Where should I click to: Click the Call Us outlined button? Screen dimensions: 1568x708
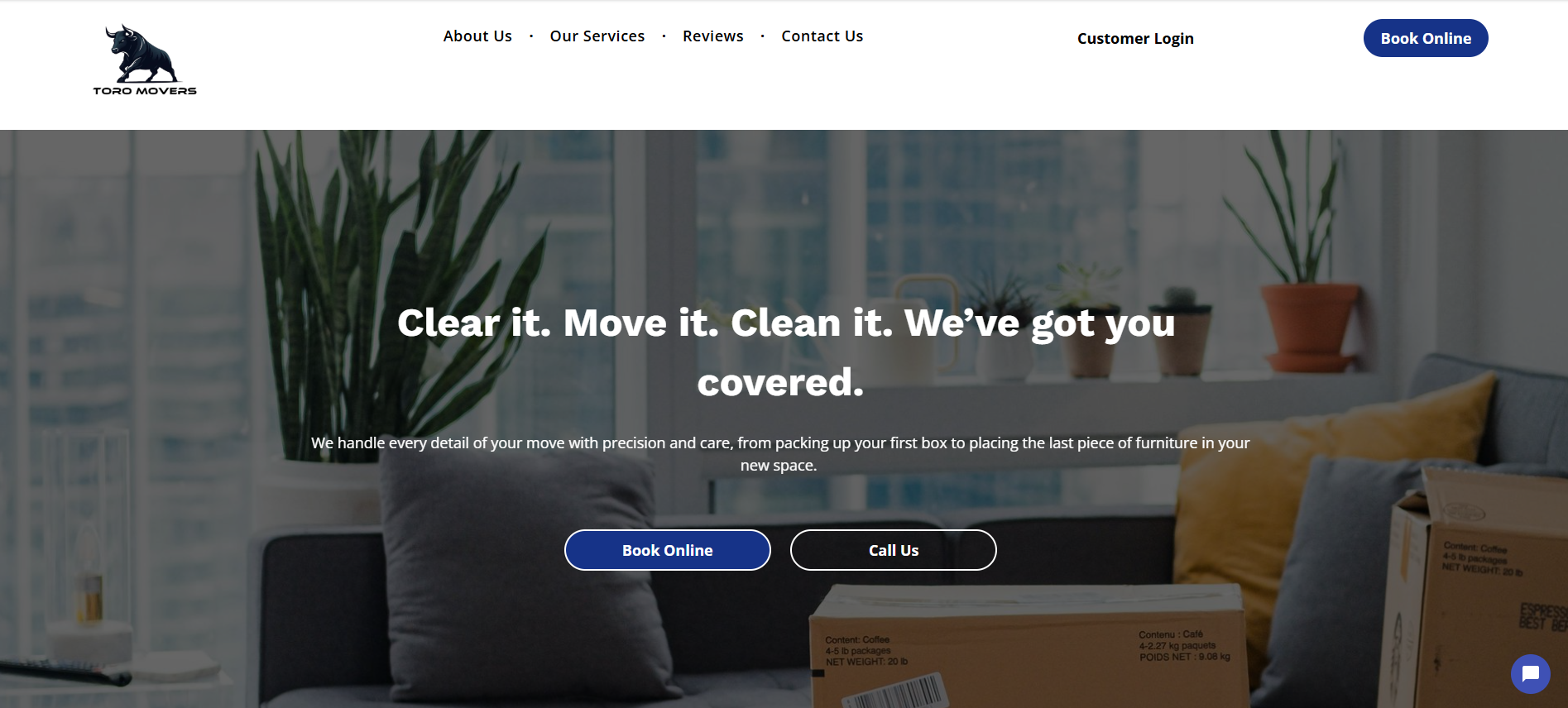pos(894,550)
